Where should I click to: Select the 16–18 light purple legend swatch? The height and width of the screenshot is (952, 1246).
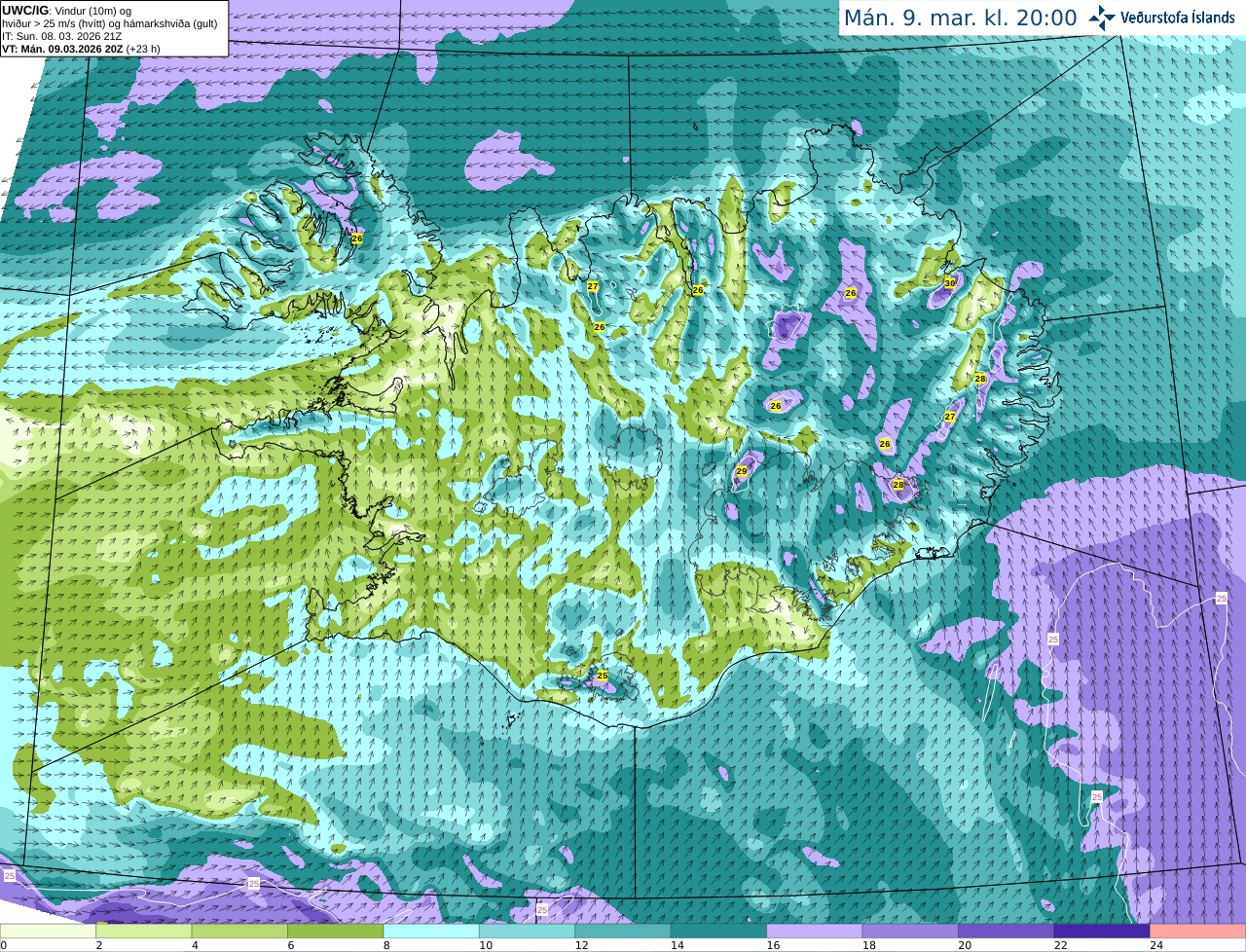point(815,932)
